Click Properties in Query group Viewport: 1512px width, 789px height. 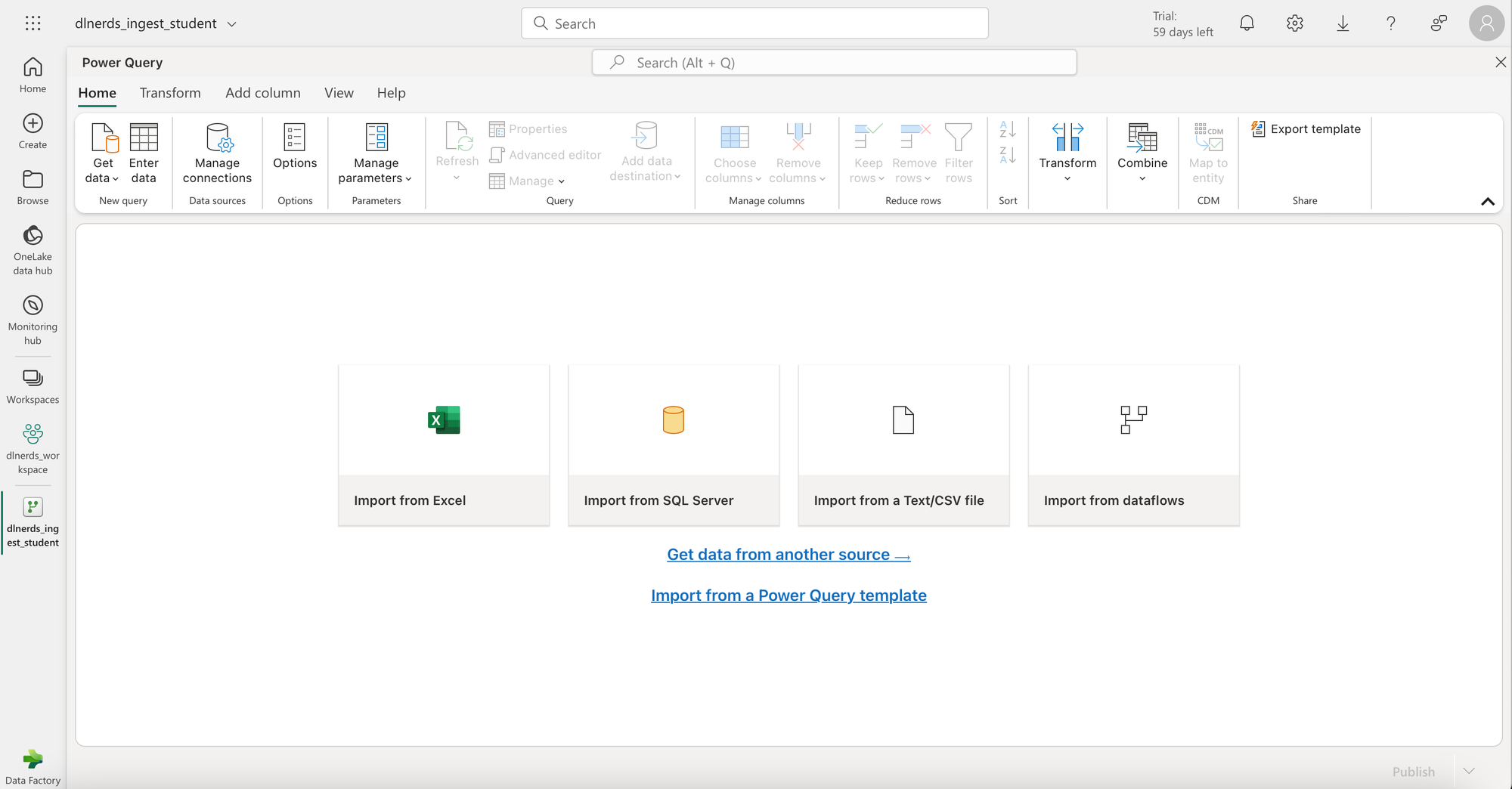coord(528,129)
